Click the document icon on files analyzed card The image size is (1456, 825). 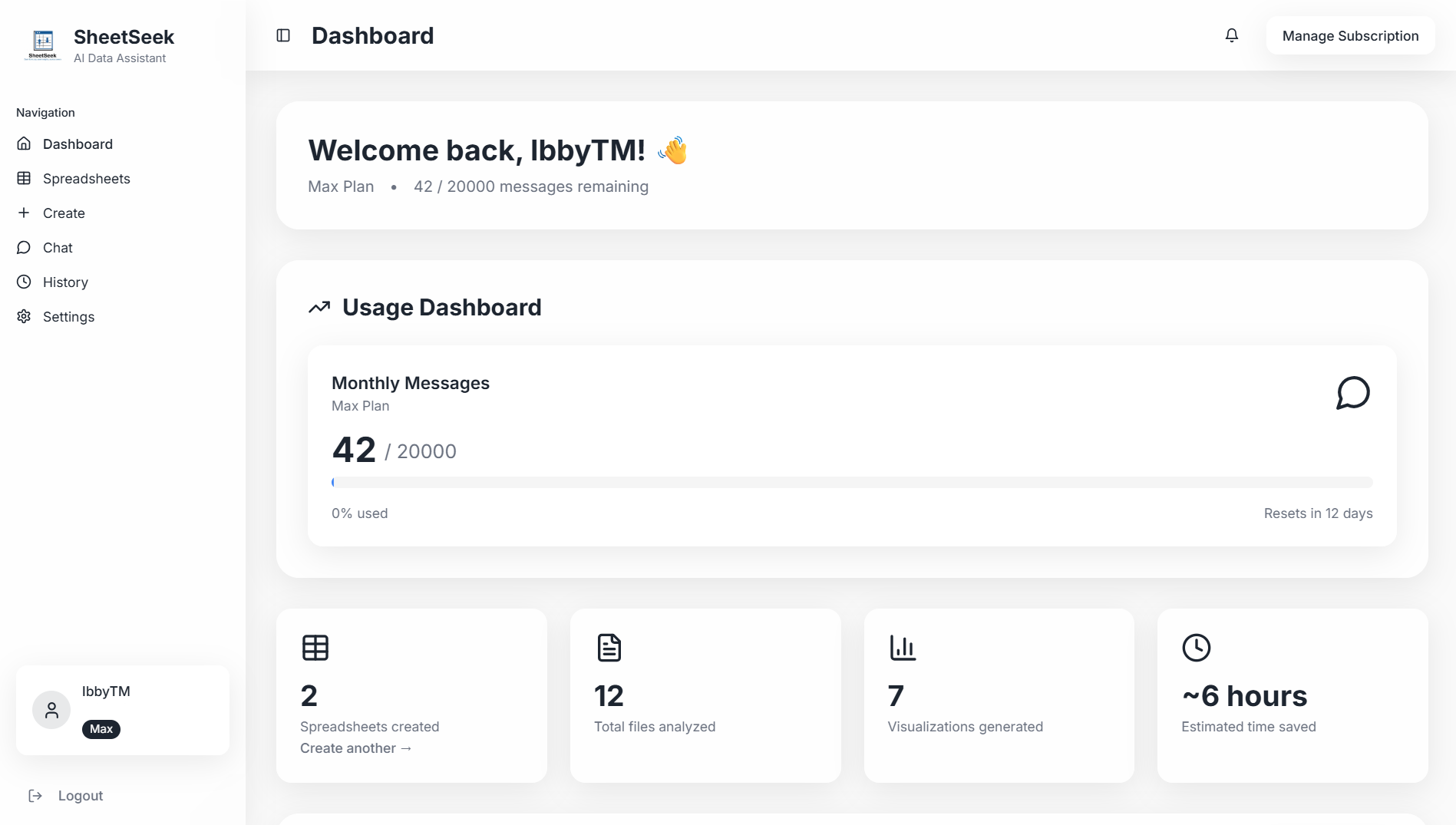point(609,647)
